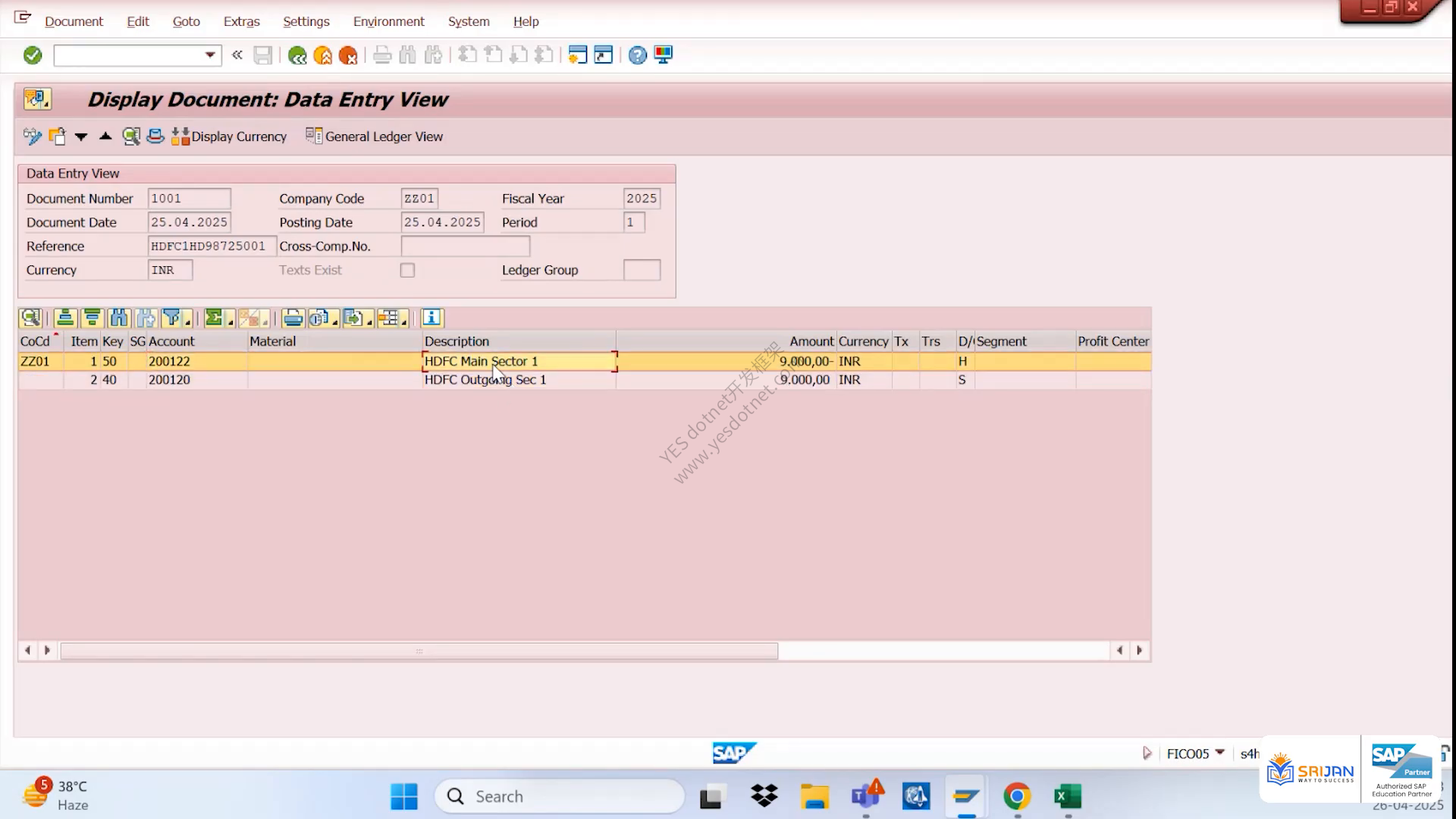Click the Sum total sigma icon
Screen dimensions: 1456x819
point(214,318)
